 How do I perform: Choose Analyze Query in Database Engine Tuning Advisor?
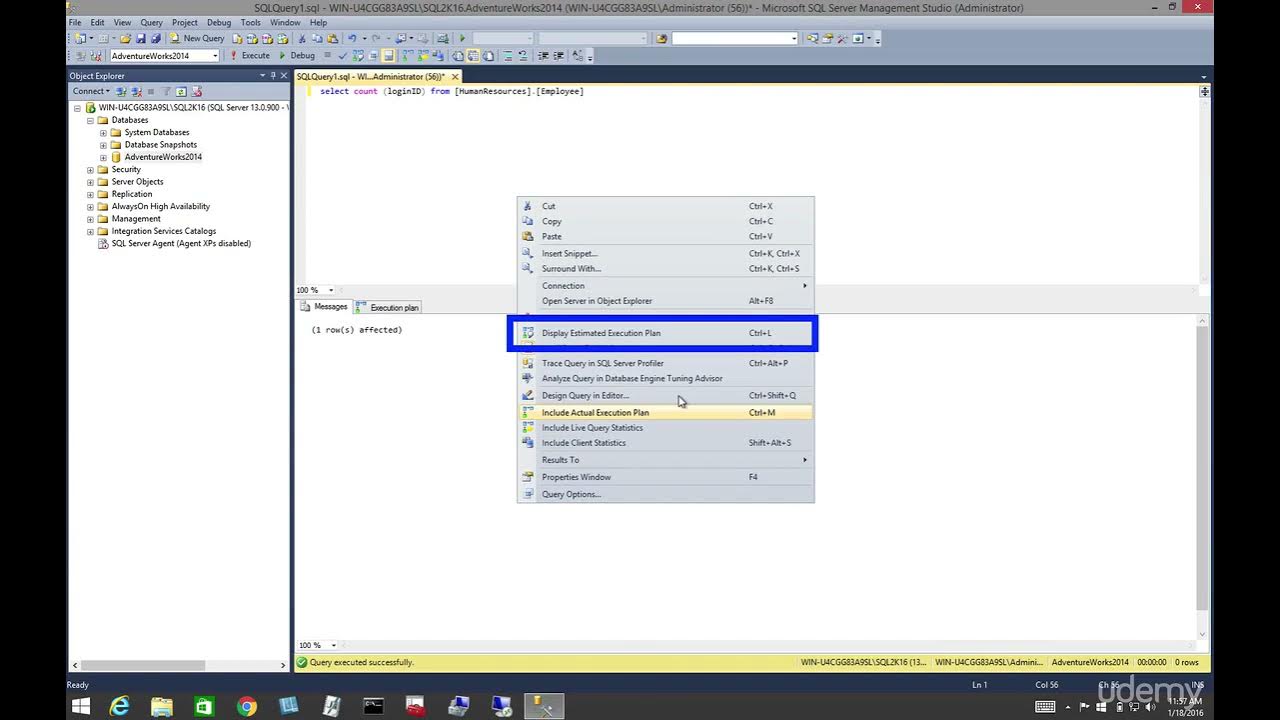point(665,378)
